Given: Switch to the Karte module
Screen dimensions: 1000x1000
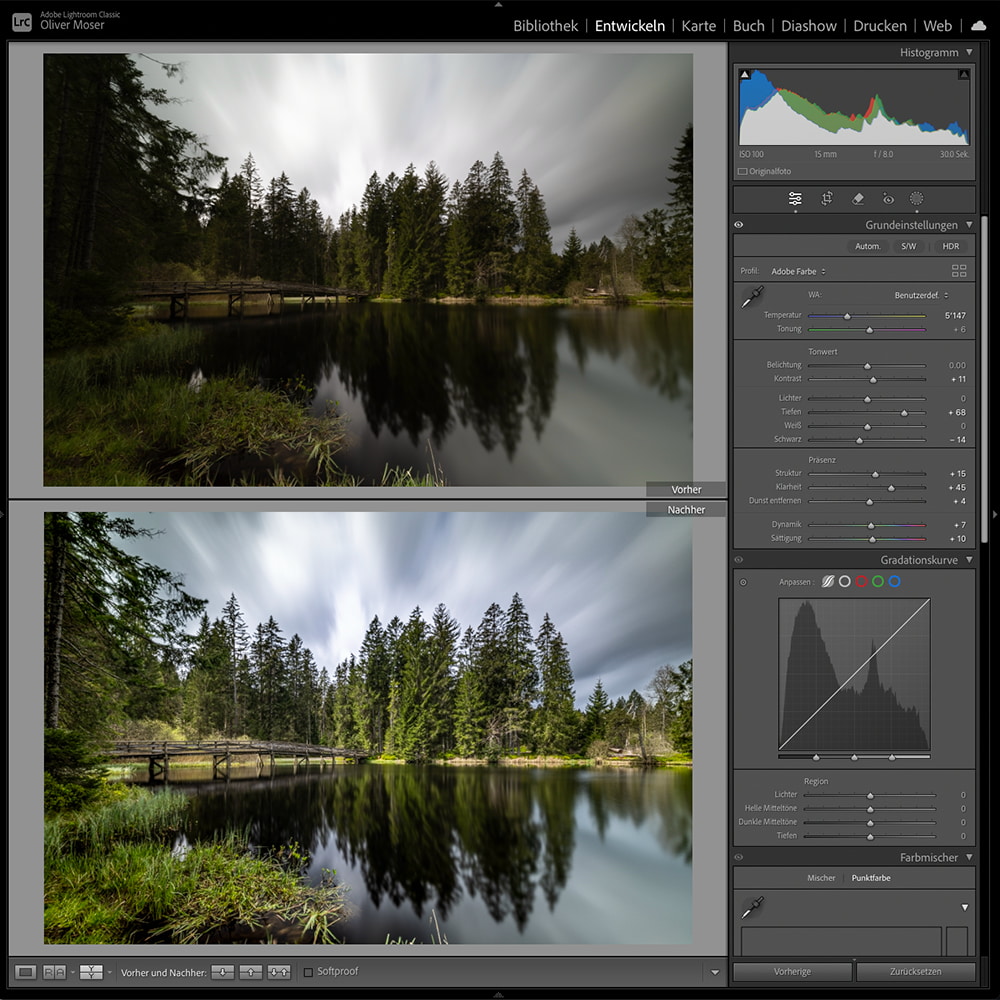Looking at the screenshot, I should (698, 26).
